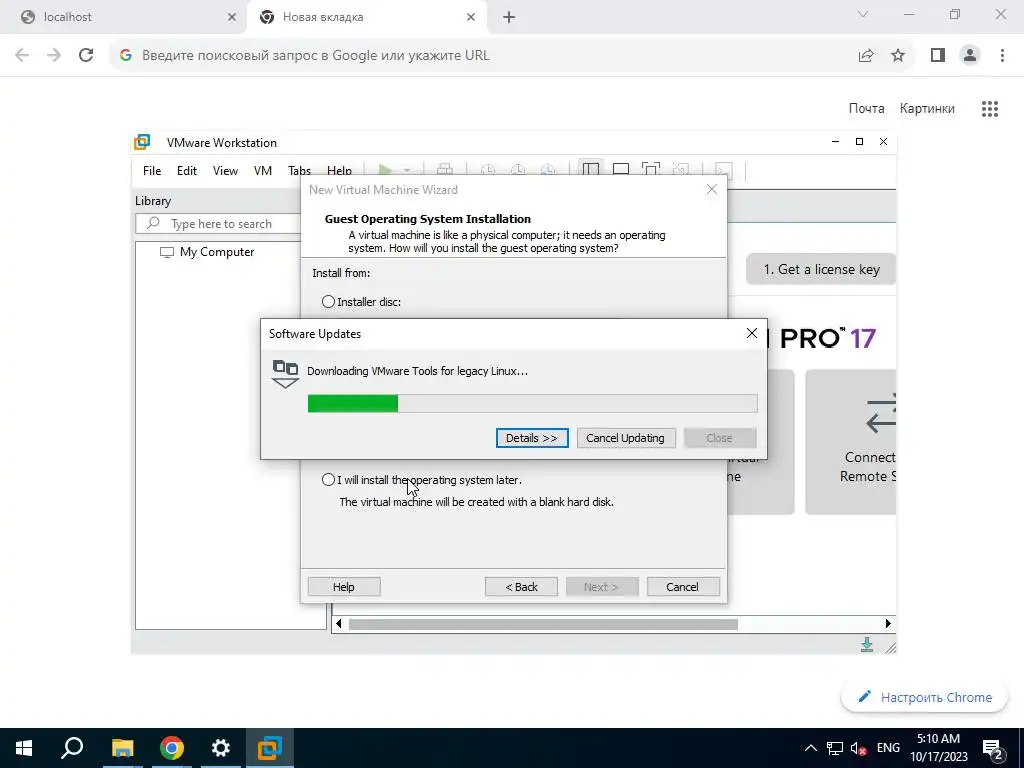Go back with the < Back button
Viewport: 1024px width, 768px height.
521,586
